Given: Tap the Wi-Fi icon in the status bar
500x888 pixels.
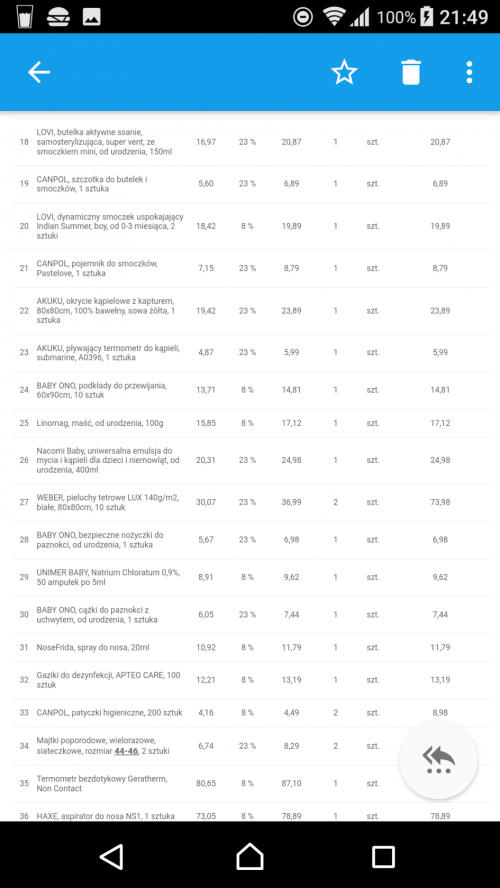Looking at the screenshot, I should point(334,16).
